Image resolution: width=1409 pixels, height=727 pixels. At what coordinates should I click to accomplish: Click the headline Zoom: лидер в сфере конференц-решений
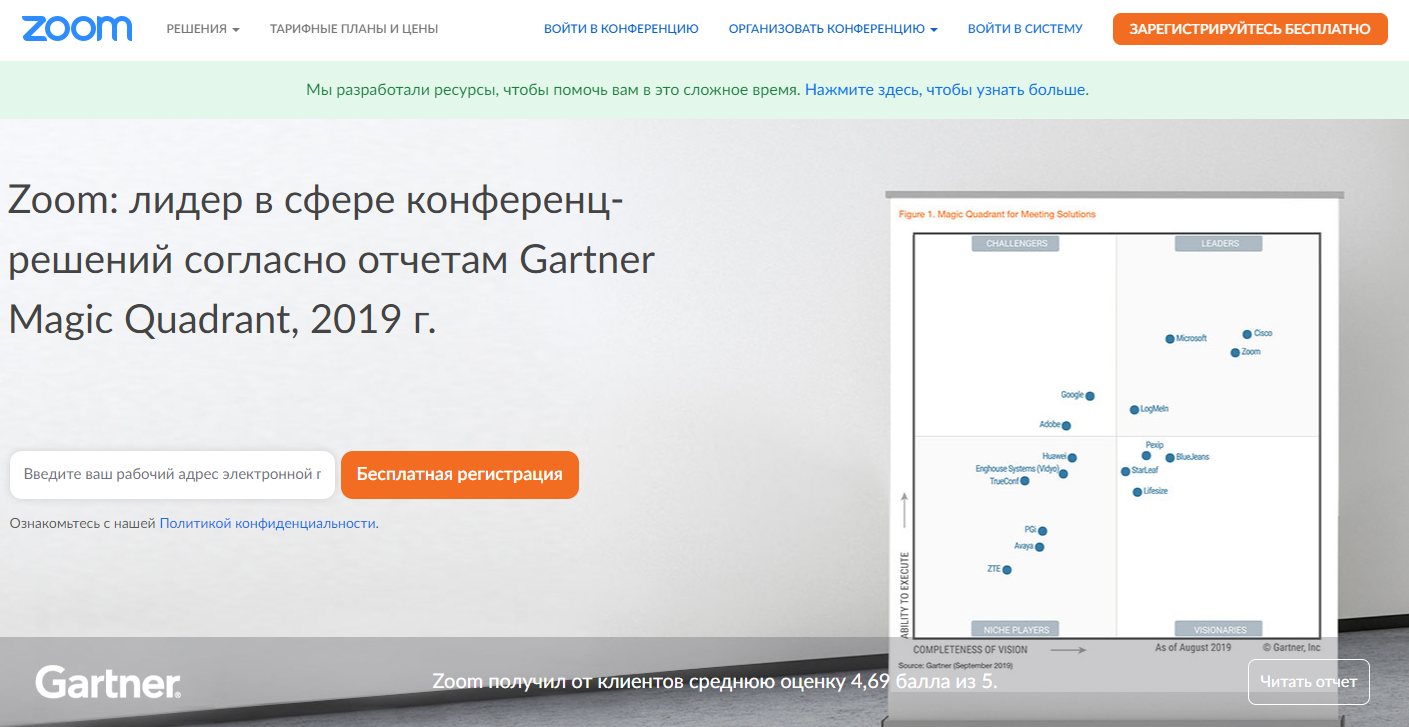point(331,260)
